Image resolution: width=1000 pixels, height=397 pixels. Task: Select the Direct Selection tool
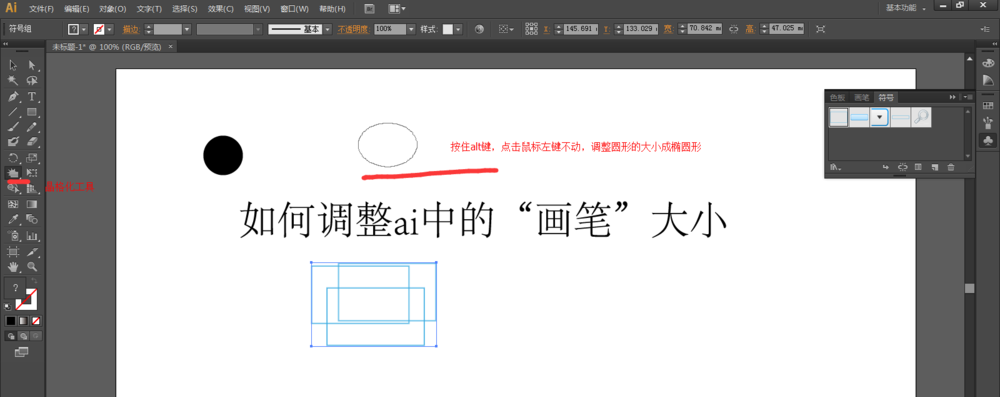pyautogui.click(x=31, y=64)
